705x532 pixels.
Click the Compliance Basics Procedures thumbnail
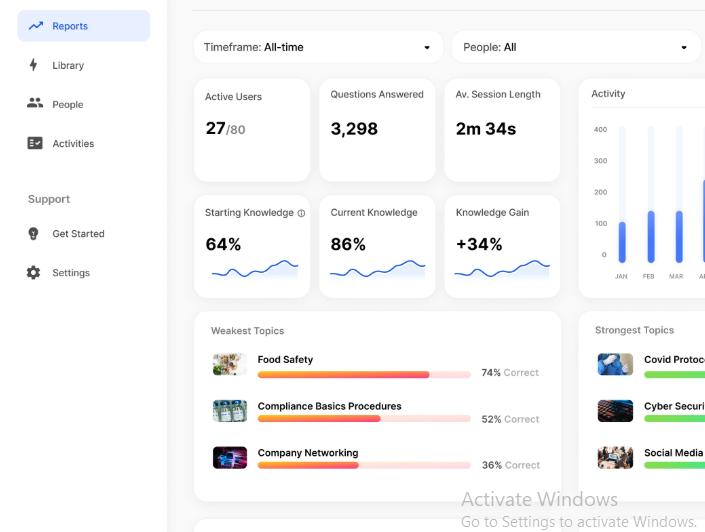[x=230, y=411]
